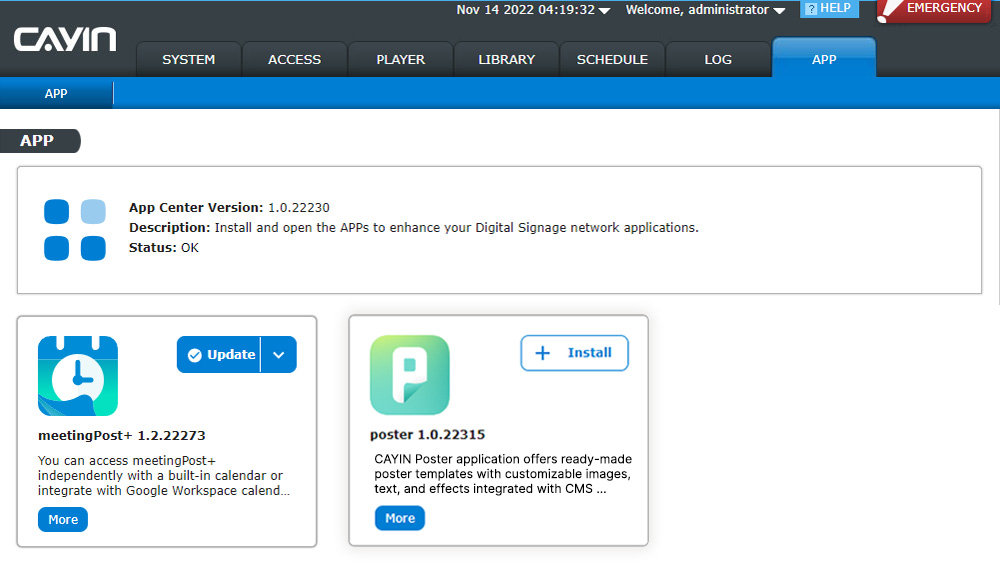The width and height of the screenshot is (1000, 577).
Task: View the LOG tab
Action: pyautogui.click(x=718, y=59)
